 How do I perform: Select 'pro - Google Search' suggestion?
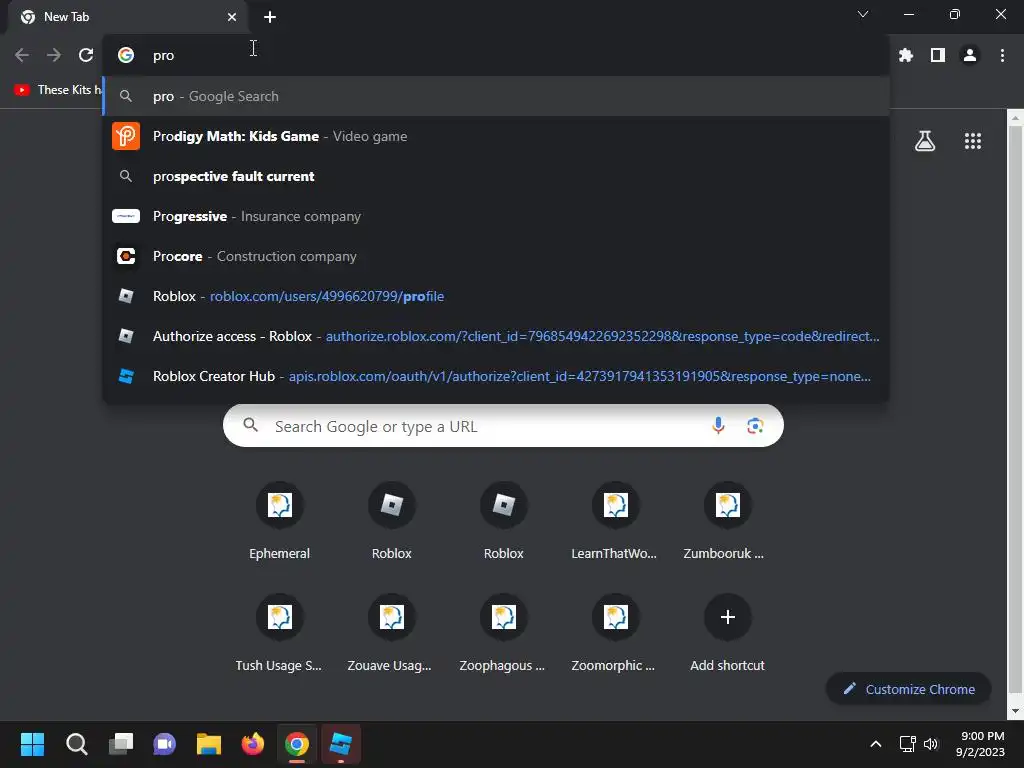[x=496, y=96]
